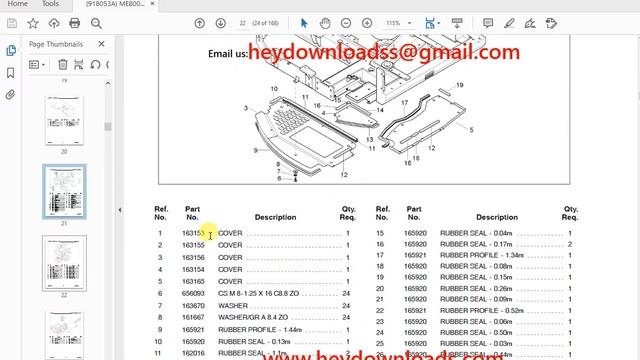Select the highlighter pen tool
The height and width of the screenshot is (360, 640).
[509, 23]
